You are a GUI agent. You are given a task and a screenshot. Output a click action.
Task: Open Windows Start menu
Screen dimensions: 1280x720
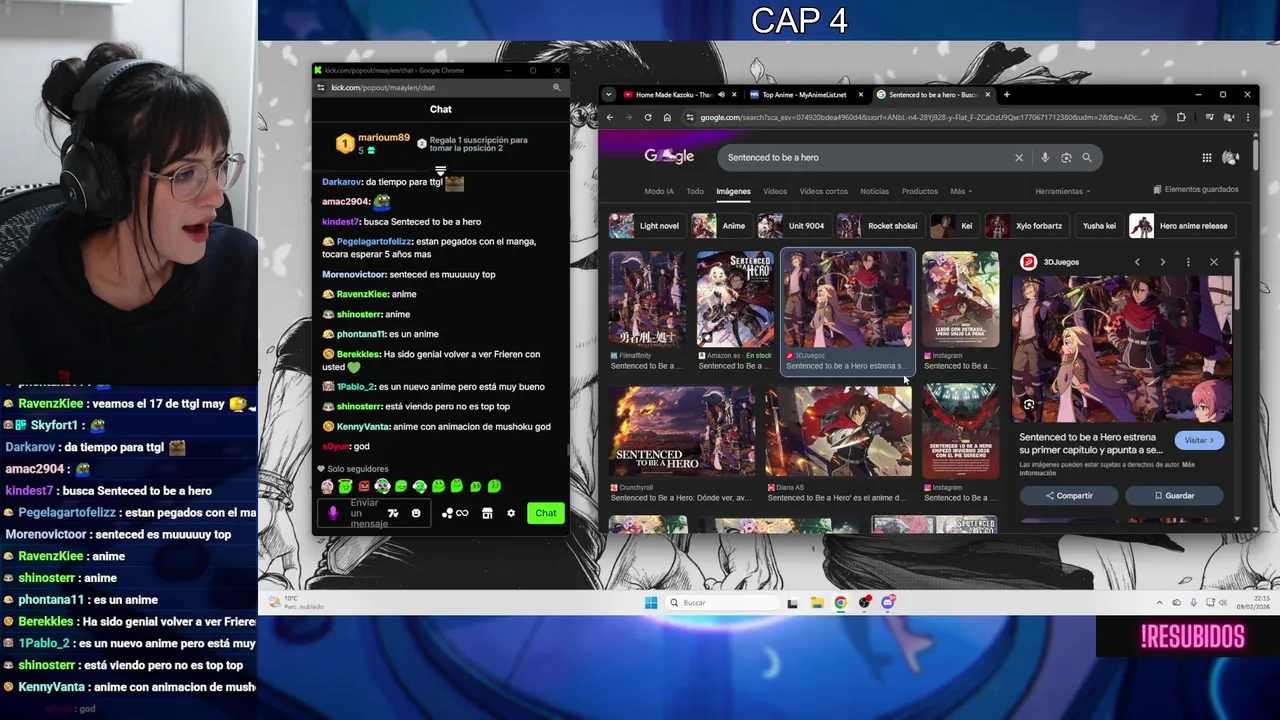point(651,602)
